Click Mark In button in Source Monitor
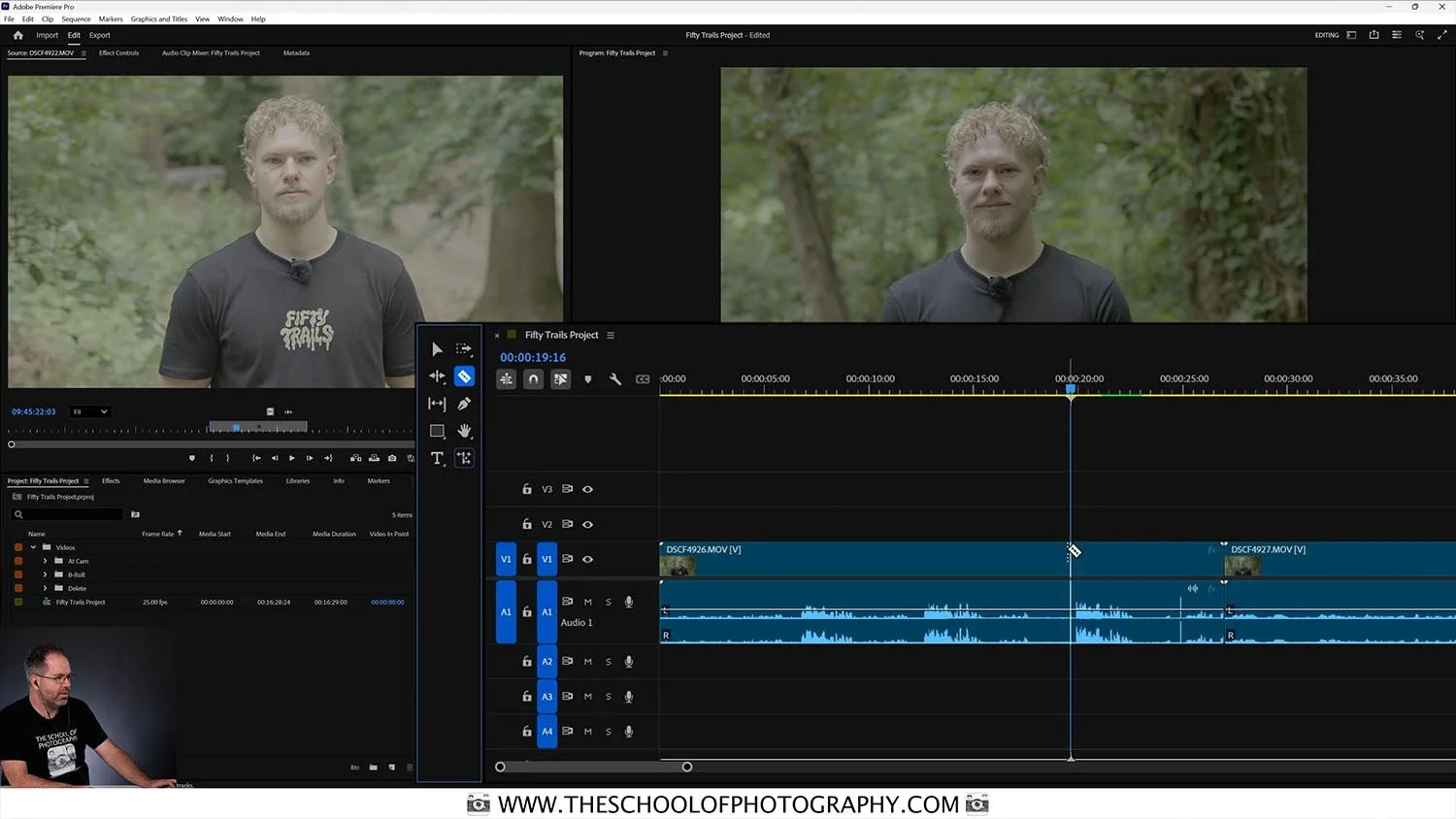The height and width of the screenshot is (819, 1456). click(x=211, y=458)
